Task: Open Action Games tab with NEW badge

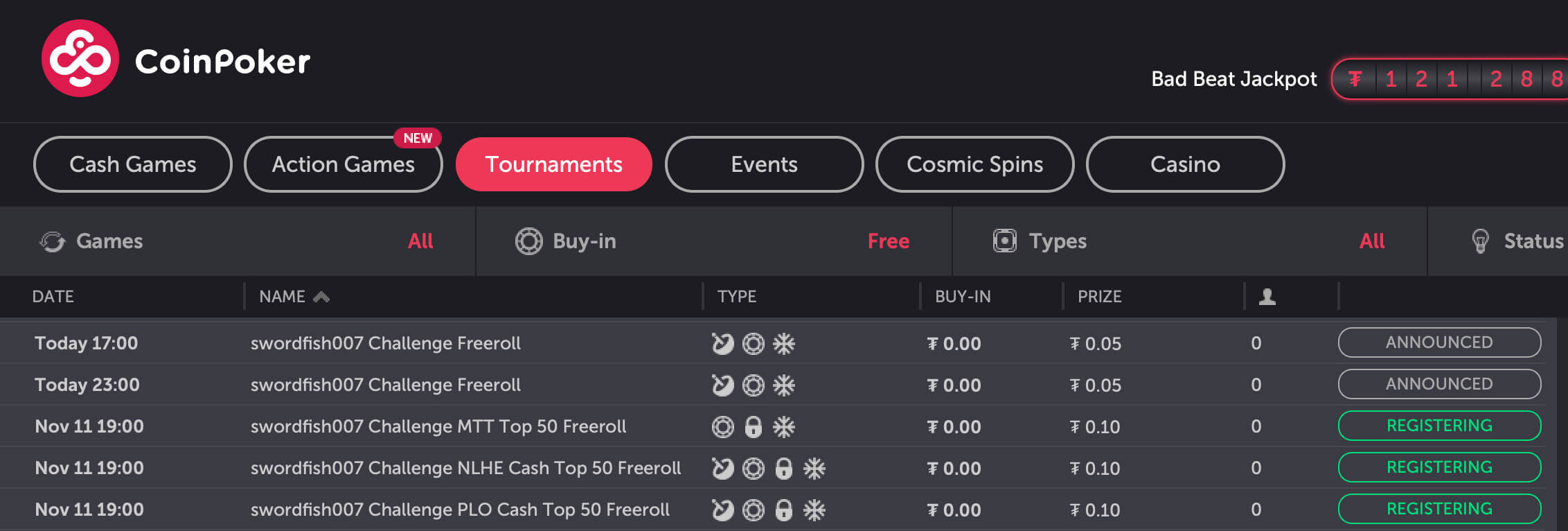Action: click(x=343, y=164)
